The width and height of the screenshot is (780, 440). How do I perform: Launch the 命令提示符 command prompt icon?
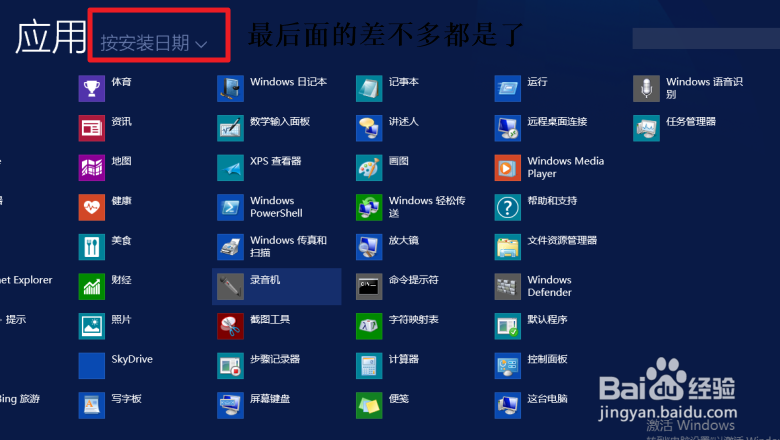(369, 286)
